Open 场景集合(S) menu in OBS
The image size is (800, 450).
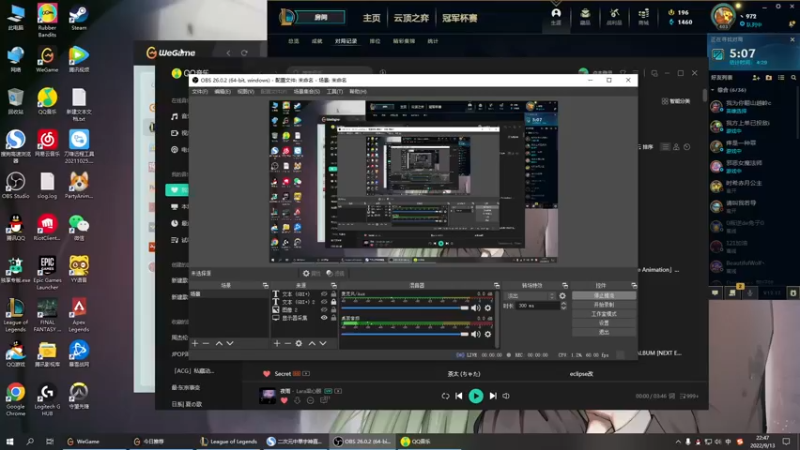307,91
